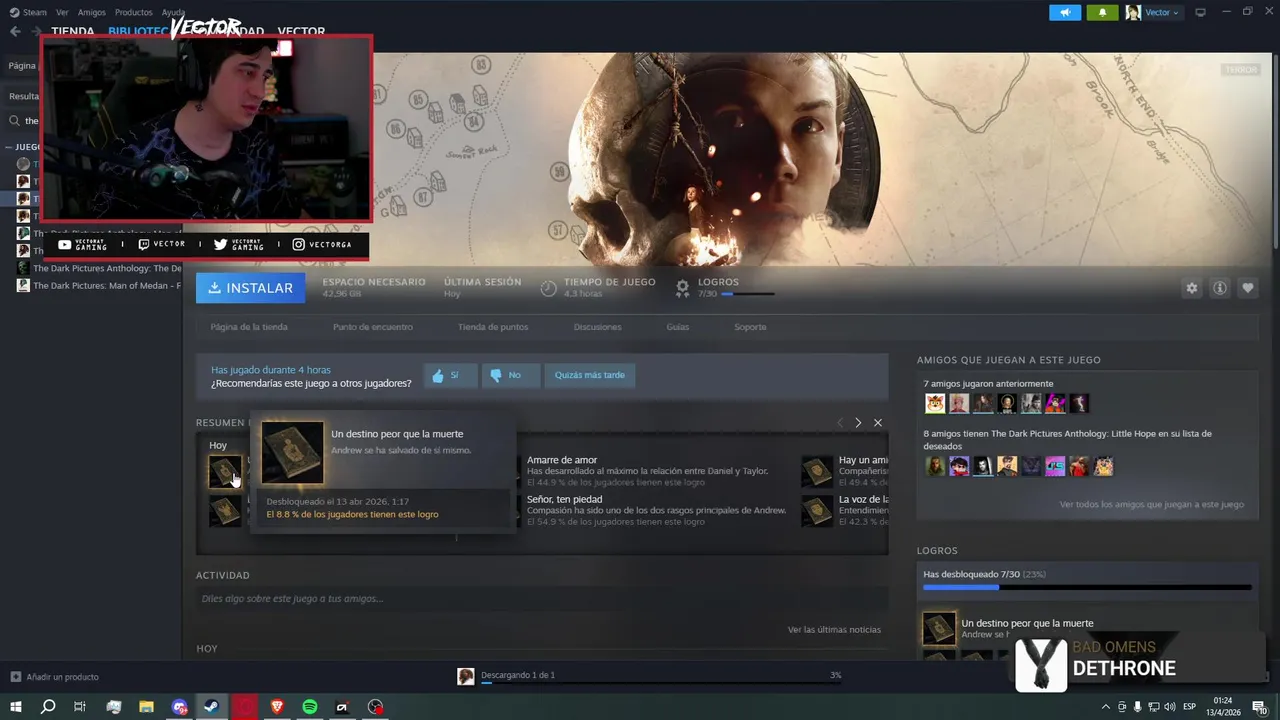Click first avatar in wishlist friends row

pyautogui.click(x=935, y=466)
